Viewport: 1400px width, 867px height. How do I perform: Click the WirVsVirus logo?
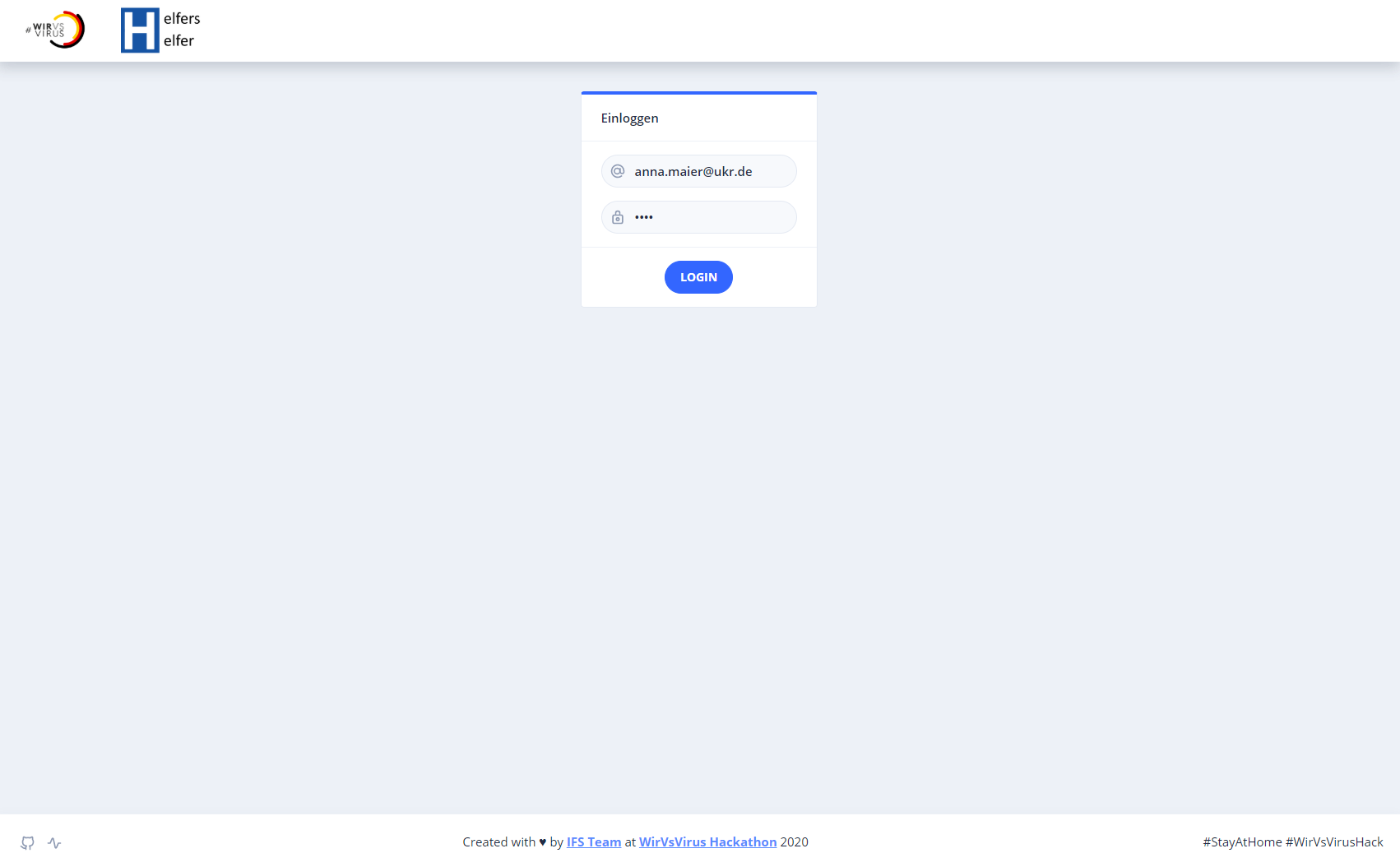click(x=55, y=30)
